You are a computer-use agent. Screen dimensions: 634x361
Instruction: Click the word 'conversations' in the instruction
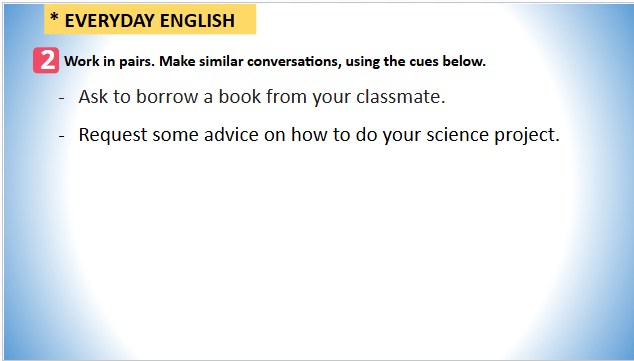(294, 61)
